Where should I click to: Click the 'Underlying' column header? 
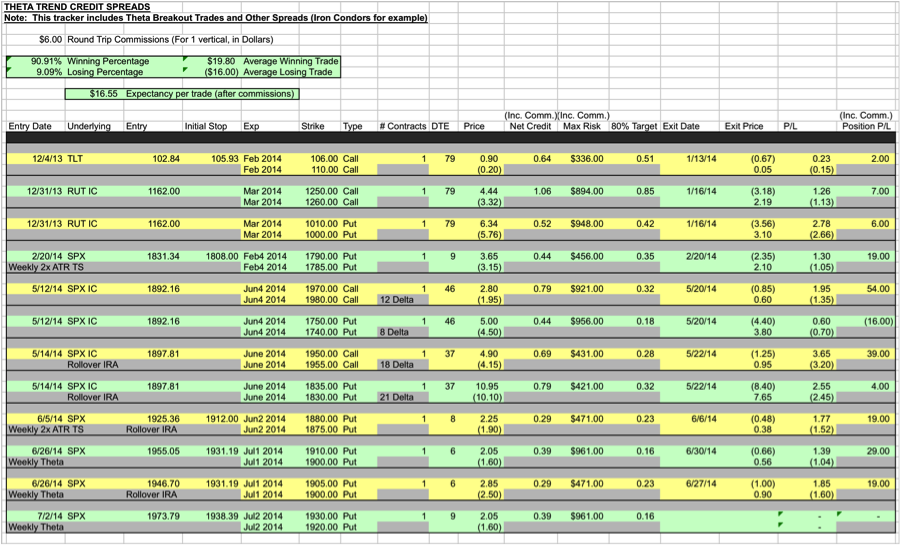point(88,126)
